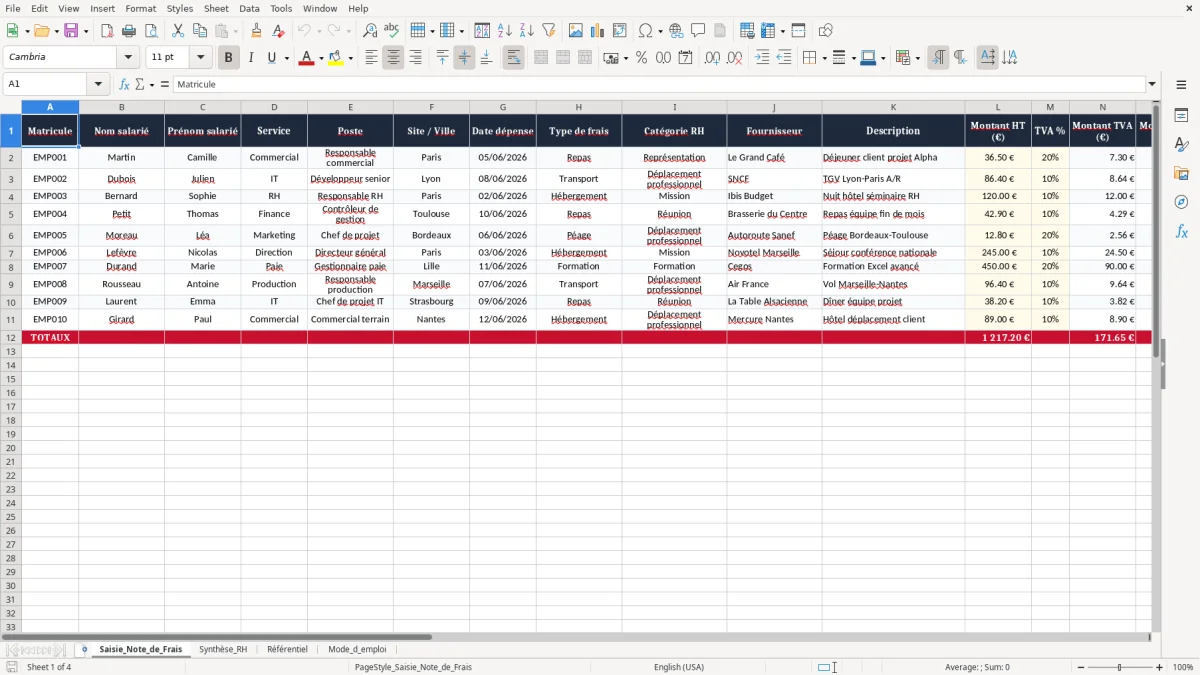
Task: Open Find and Replace icon
Action: click(x=370, y=31)
